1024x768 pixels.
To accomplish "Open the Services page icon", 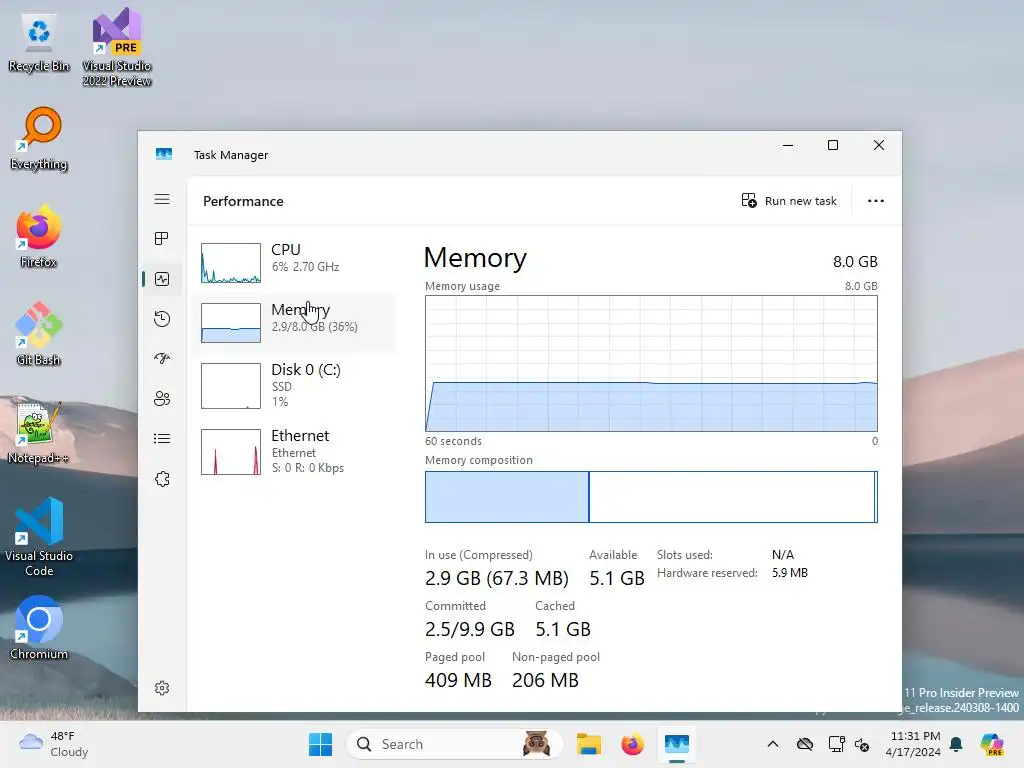I will click(162, 479).
